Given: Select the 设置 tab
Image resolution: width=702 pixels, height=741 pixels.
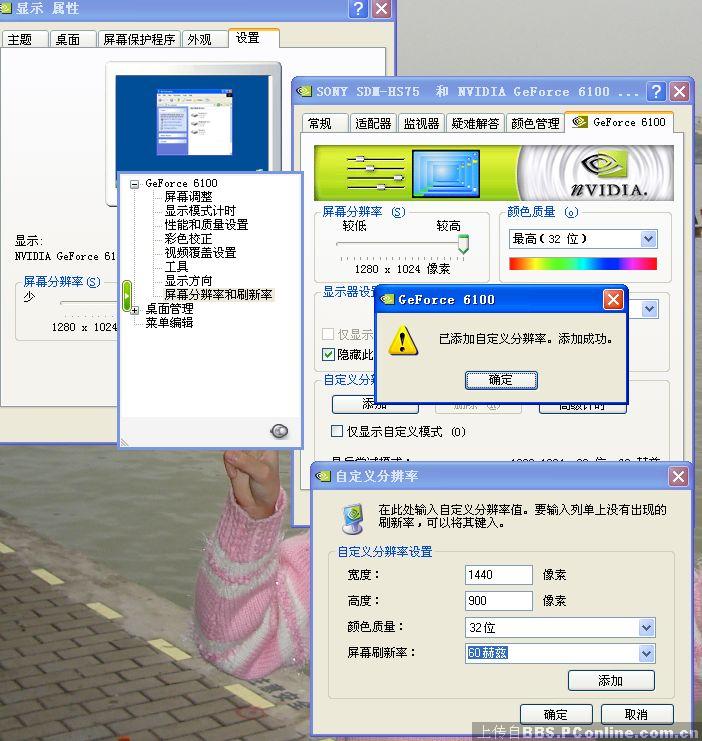Looking at the screenshot, I should (253, 38).
